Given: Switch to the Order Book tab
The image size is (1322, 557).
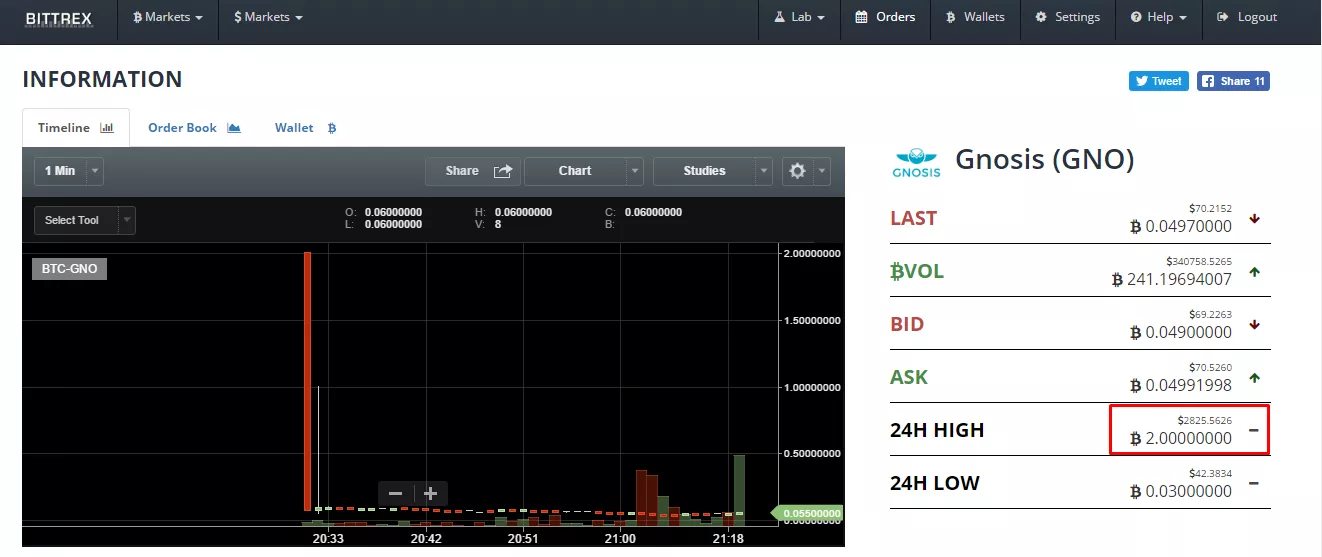Looking at the screenshot, I should (x=194, y=128).
